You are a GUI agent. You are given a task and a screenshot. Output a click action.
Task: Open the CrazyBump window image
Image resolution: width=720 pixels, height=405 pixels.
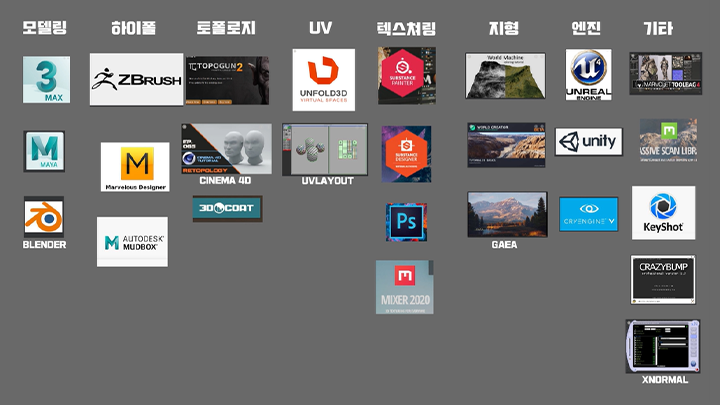[663, 280]
